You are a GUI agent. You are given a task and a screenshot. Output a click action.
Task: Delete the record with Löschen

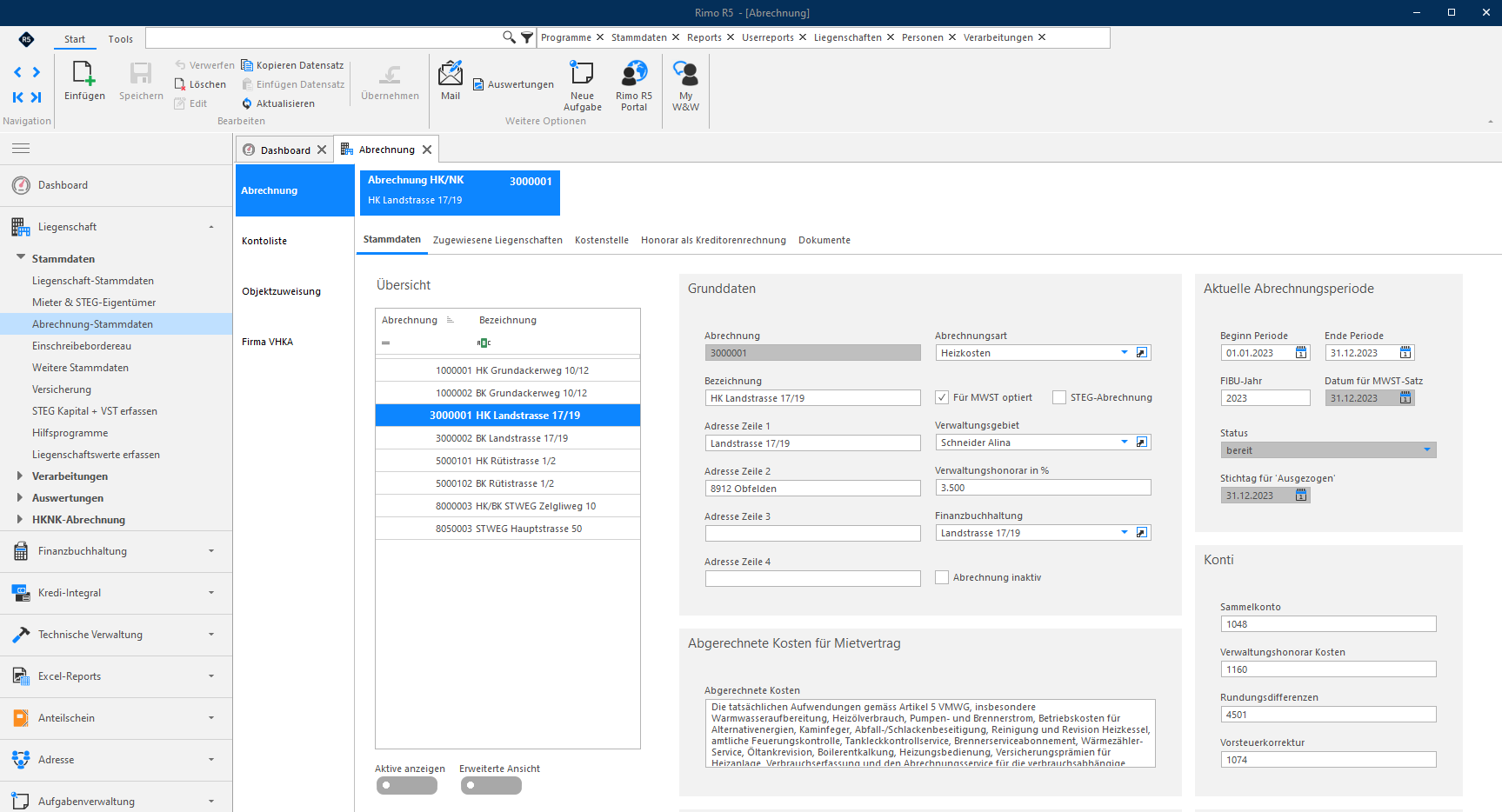click(x=200, y=84)
